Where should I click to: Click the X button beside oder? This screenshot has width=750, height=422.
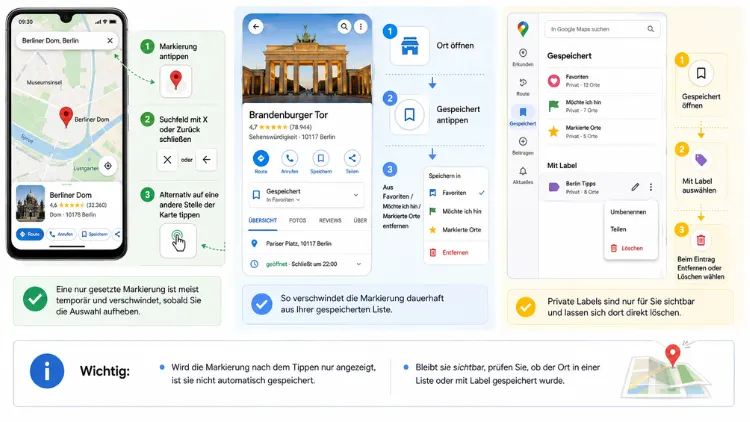pos(167,160)
